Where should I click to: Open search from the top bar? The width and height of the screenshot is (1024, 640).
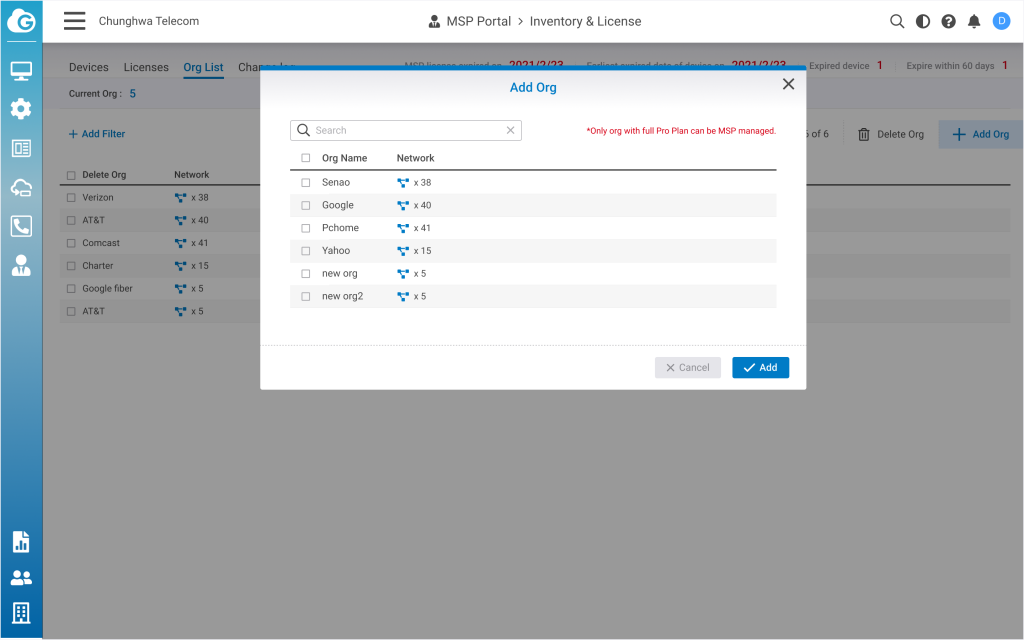point(897,20)
